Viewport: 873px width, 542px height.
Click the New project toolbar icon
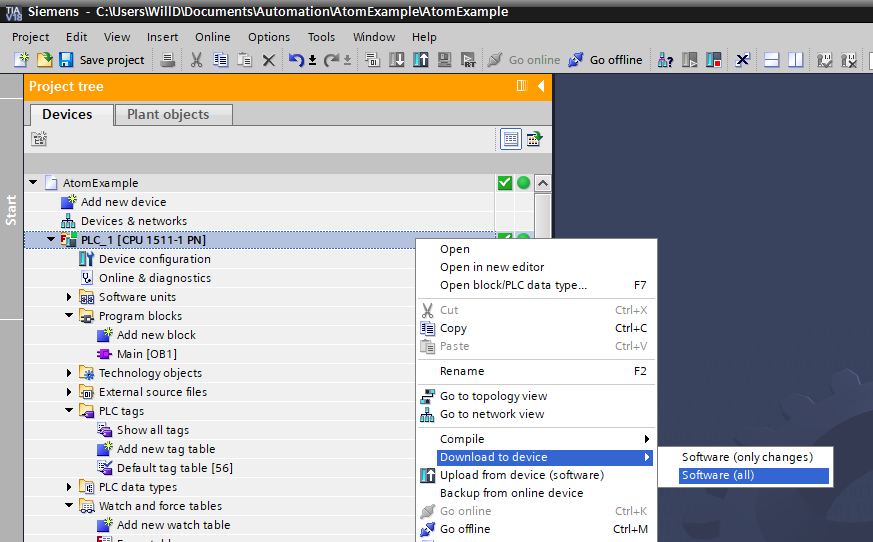(22, 60)
